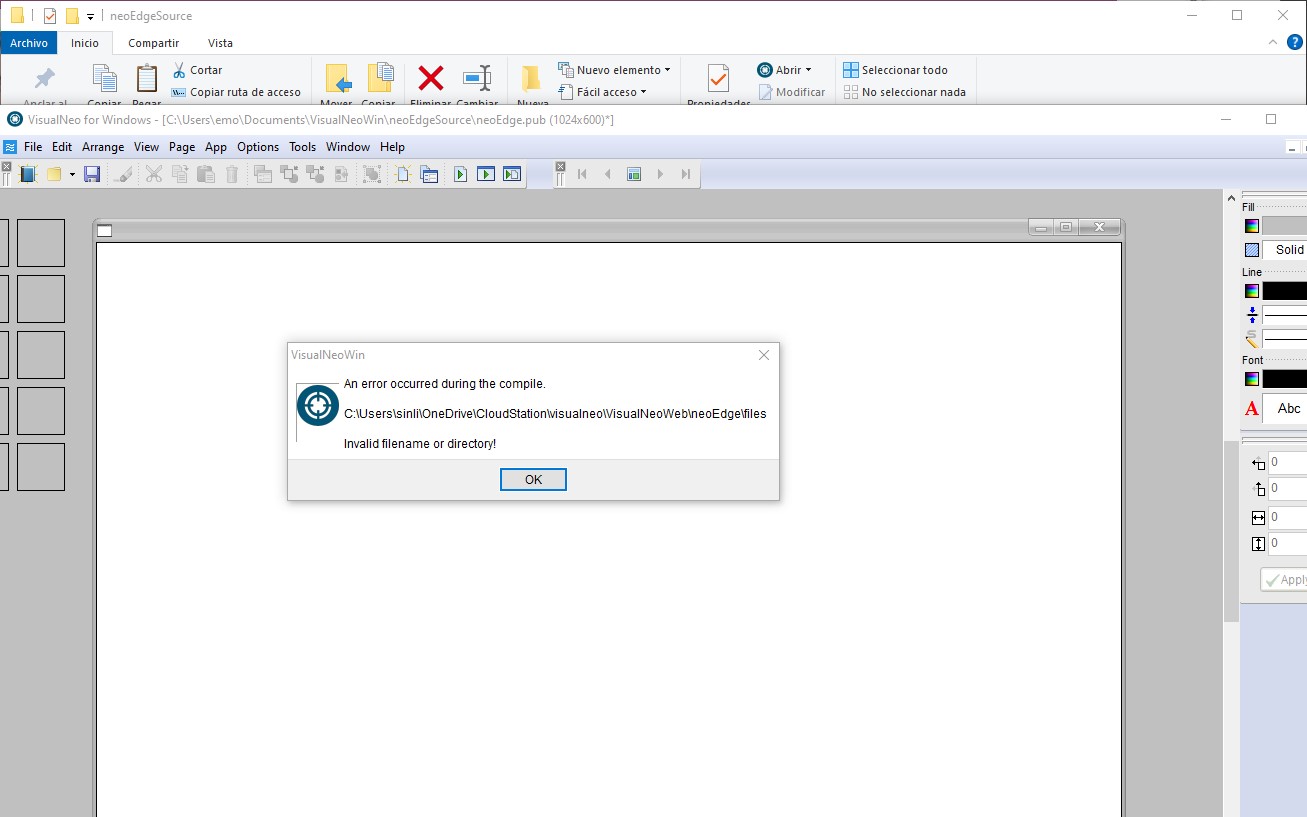Click the New Publication book icon
The width and height of the screenshot is (1307, 817).
coord(28,174)
